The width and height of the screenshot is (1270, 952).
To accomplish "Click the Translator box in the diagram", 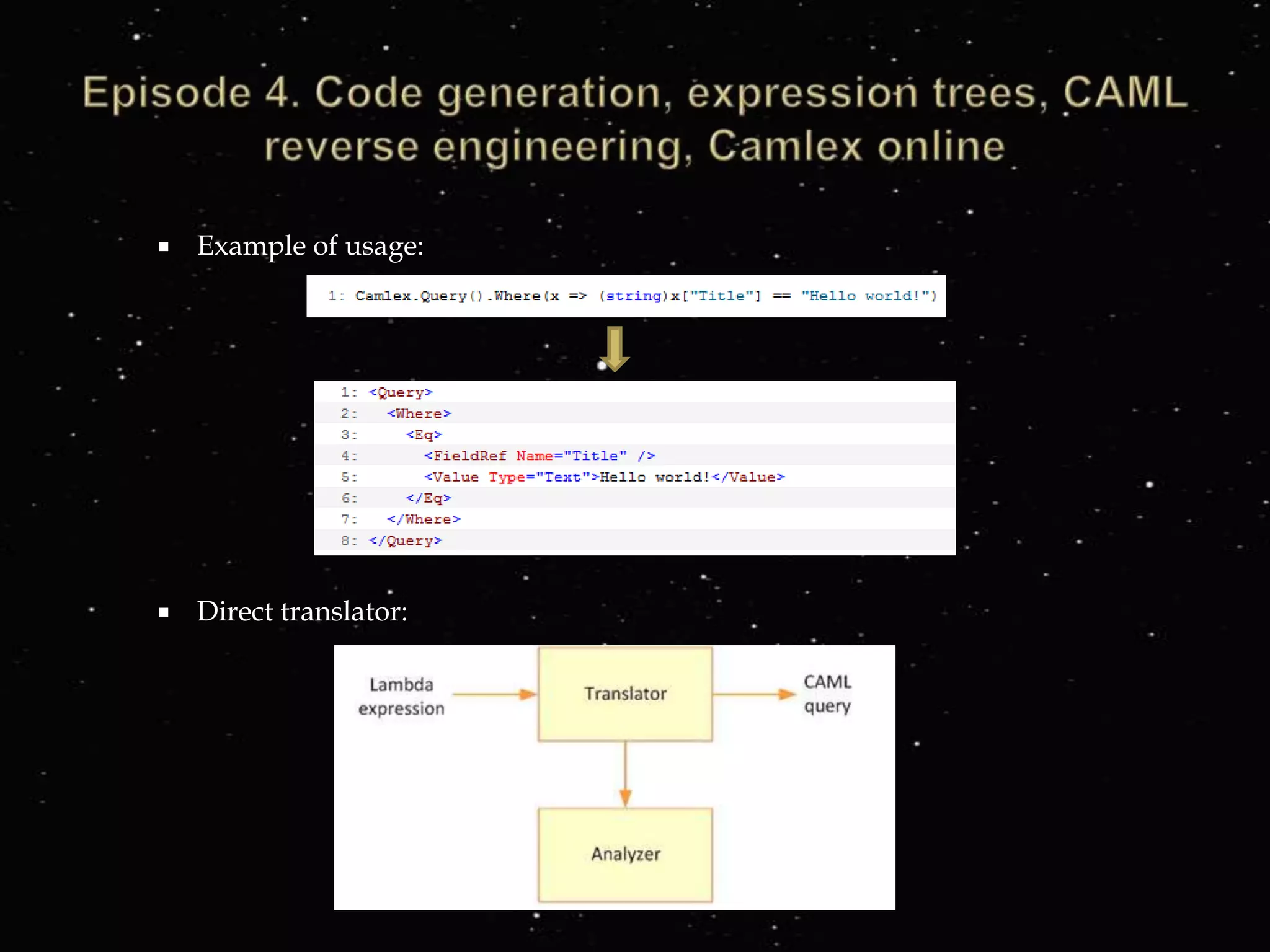I will click(625, 694).
